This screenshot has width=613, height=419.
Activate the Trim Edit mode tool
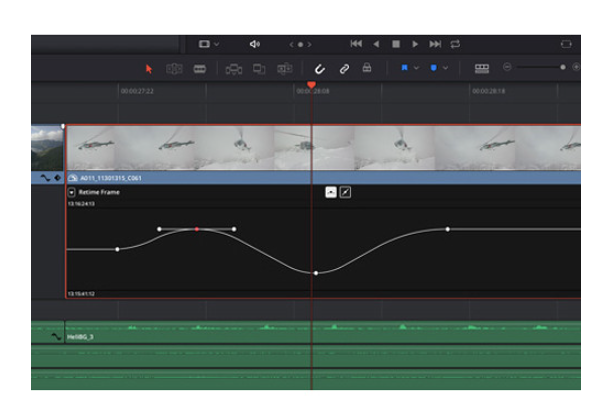(x=174, y=68)
